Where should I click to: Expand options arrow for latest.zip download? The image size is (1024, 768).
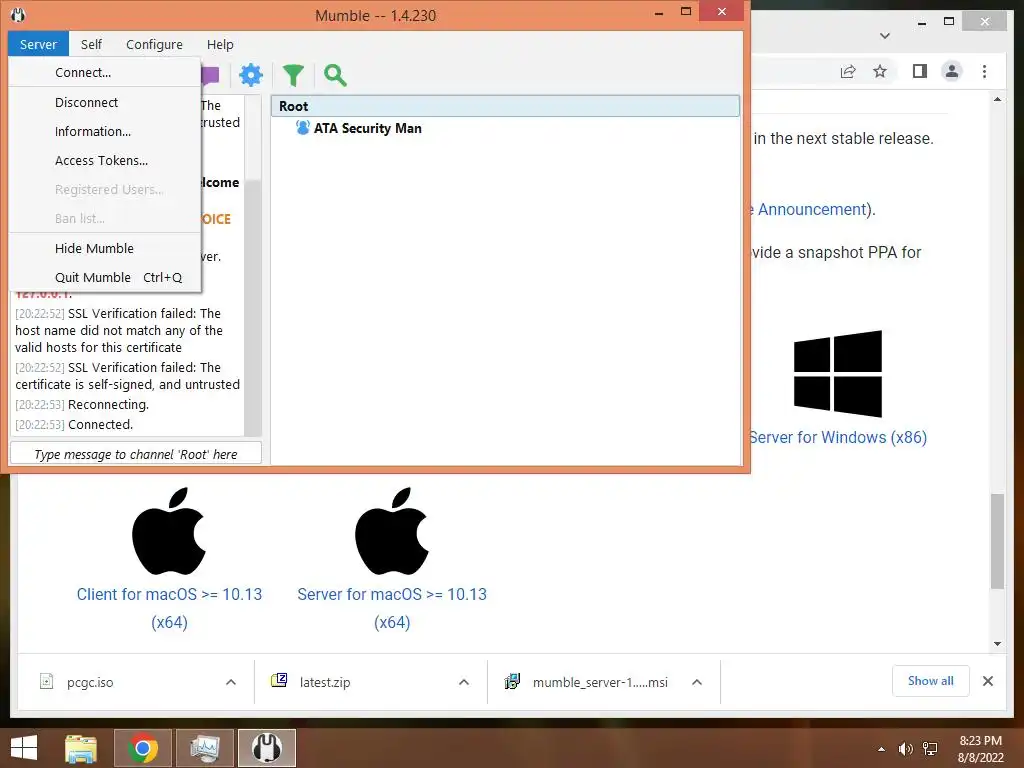coord(464,682)
